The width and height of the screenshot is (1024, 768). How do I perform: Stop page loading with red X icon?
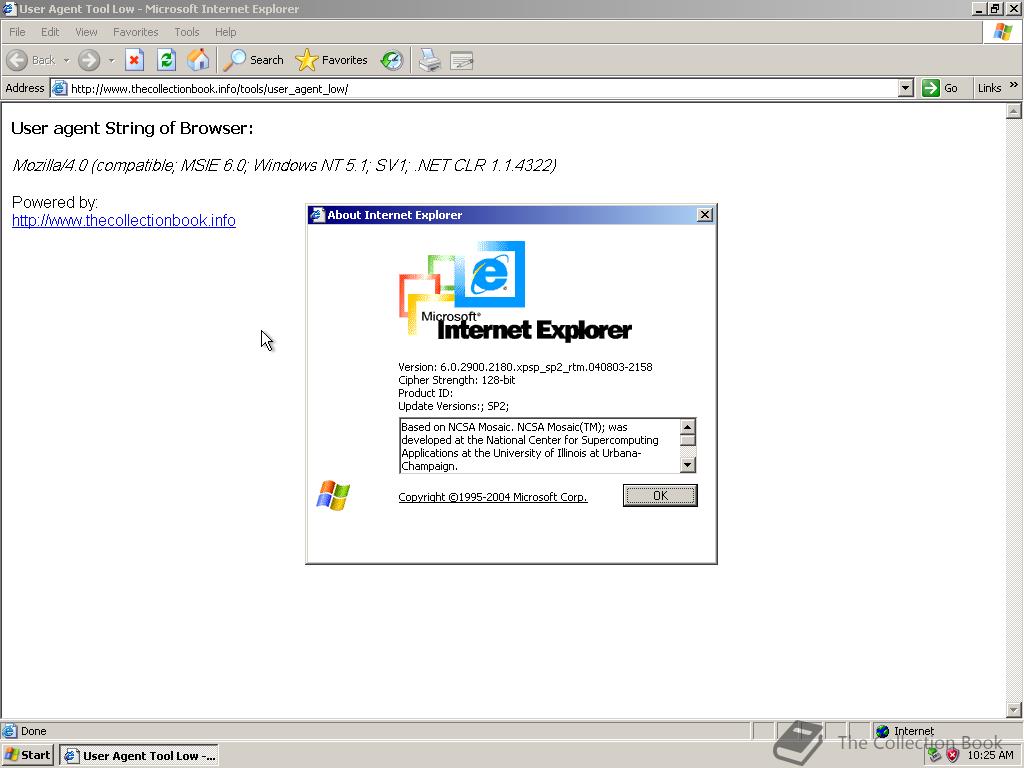135,60
